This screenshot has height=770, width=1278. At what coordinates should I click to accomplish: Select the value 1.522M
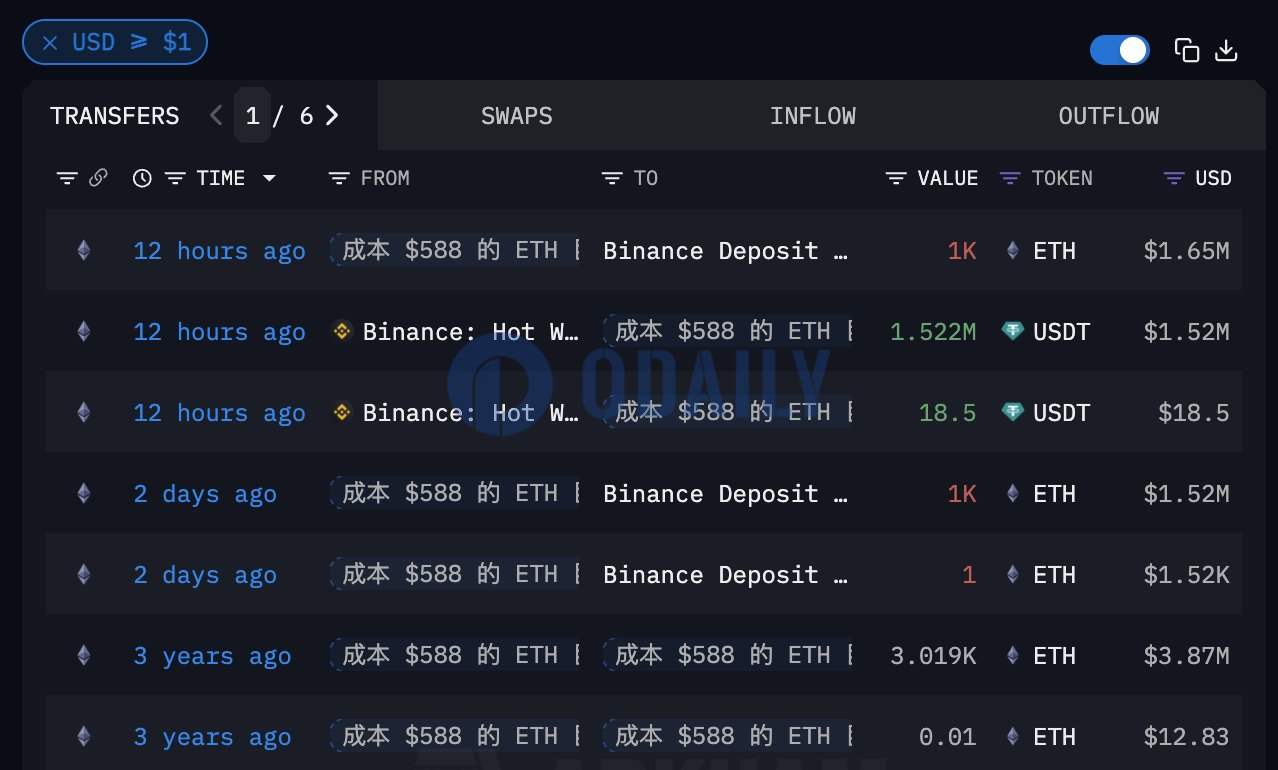point(933,331)
